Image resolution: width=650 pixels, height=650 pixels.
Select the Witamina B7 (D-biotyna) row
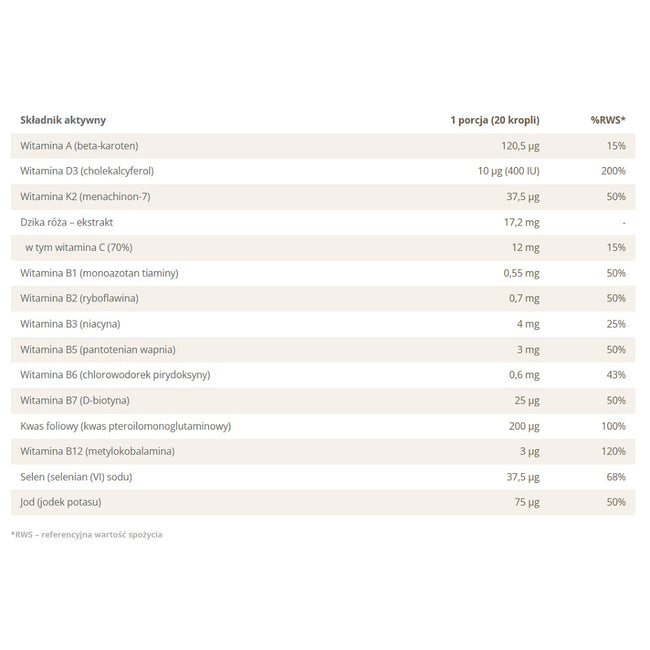[323, 400]
